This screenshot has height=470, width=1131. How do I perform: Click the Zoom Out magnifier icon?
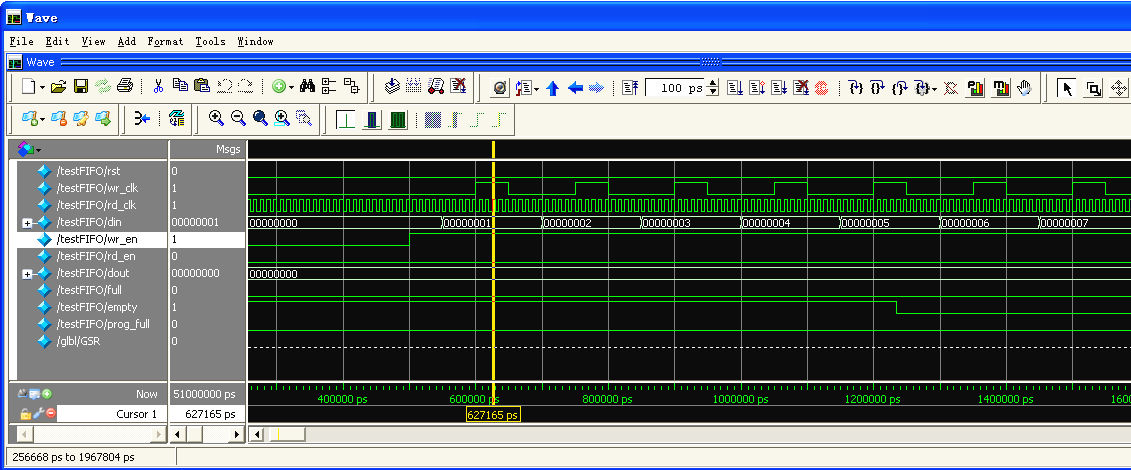pos(238,119)
